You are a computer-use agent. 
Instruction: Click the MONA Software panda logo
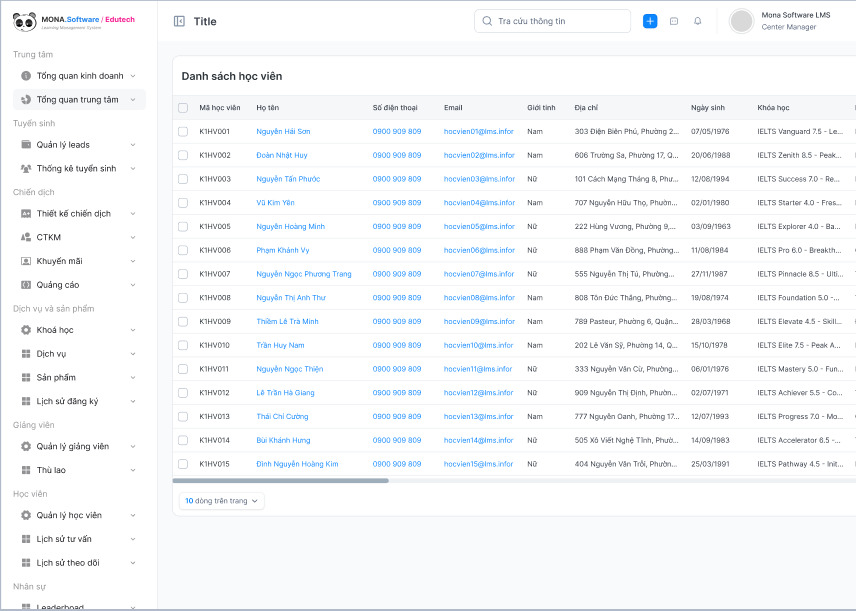coord(25,22)
